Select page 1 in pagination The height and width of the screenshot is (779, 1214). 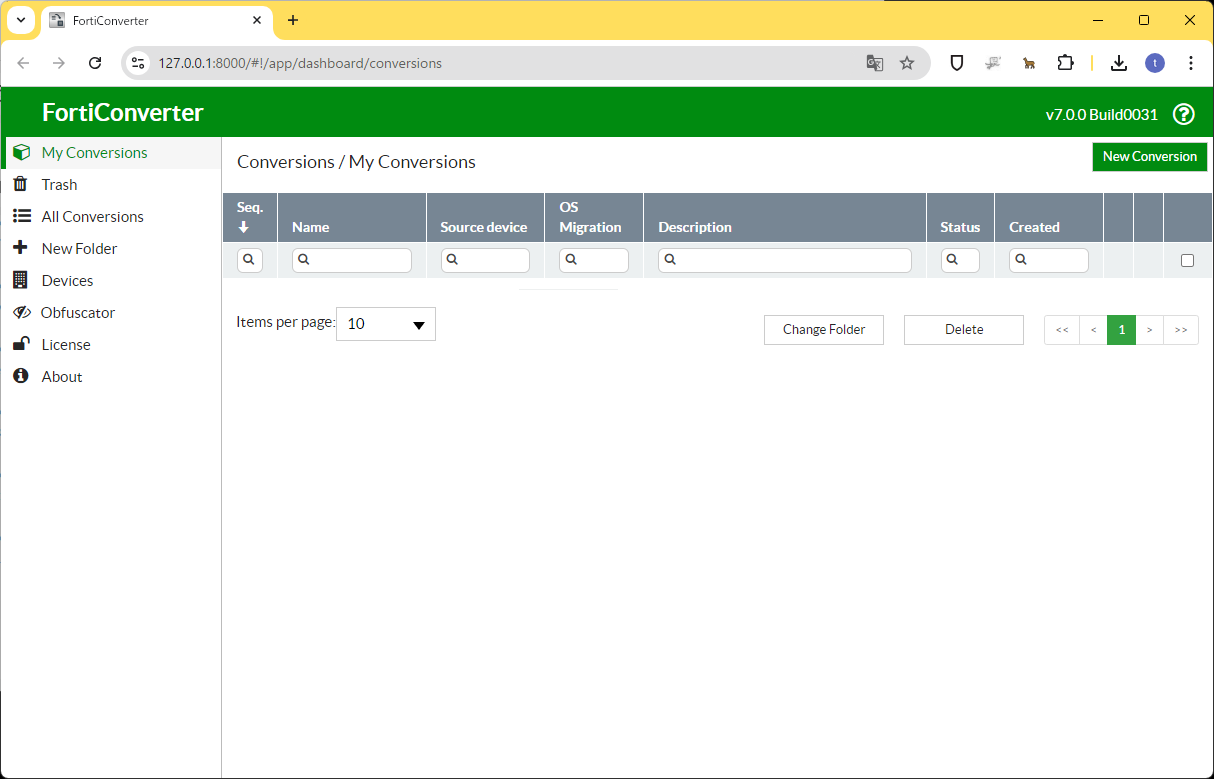[x=1122, y=330]
